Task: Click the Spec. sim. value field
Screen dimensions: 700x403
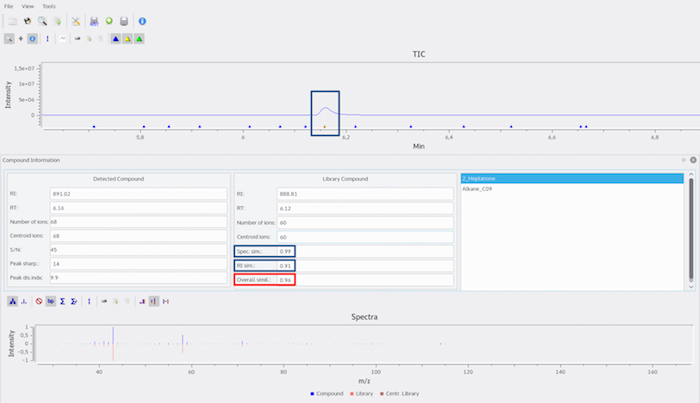Action: click(x=286, y=251)
